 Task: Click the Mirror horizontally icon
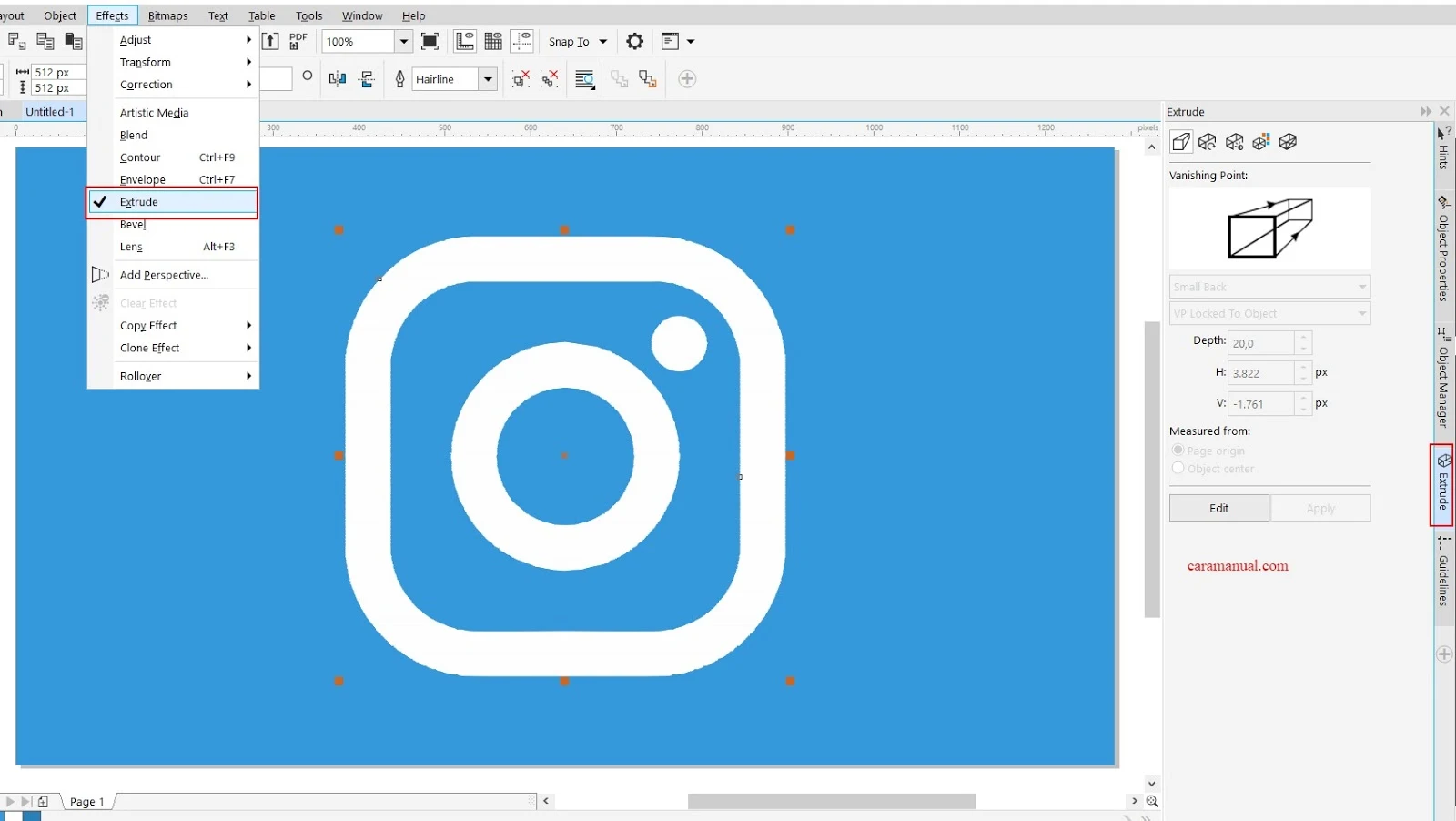click(x=338, y=79)
